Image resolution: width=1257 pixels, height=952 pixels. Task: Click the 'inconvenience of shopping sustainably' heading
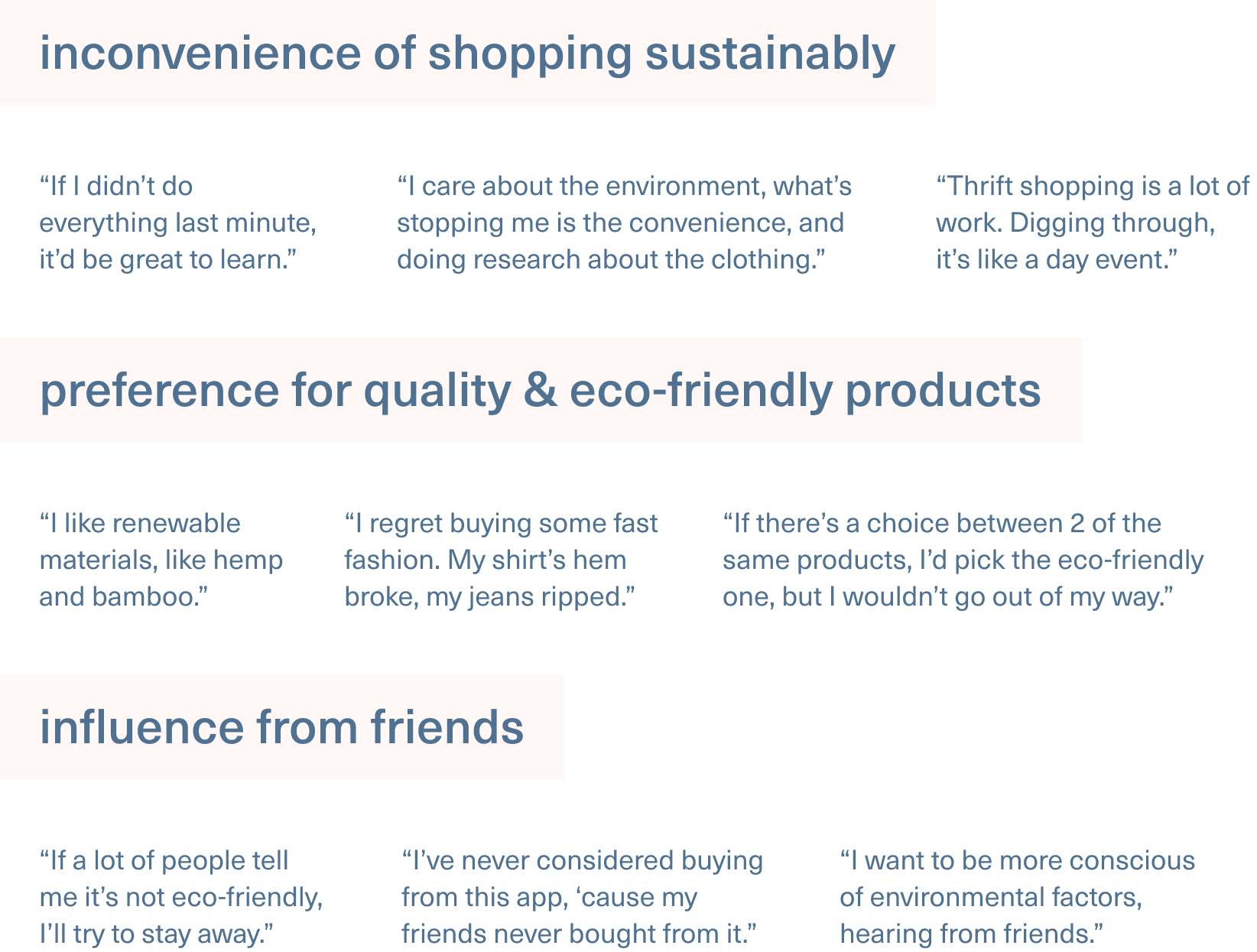click(467, 54)
